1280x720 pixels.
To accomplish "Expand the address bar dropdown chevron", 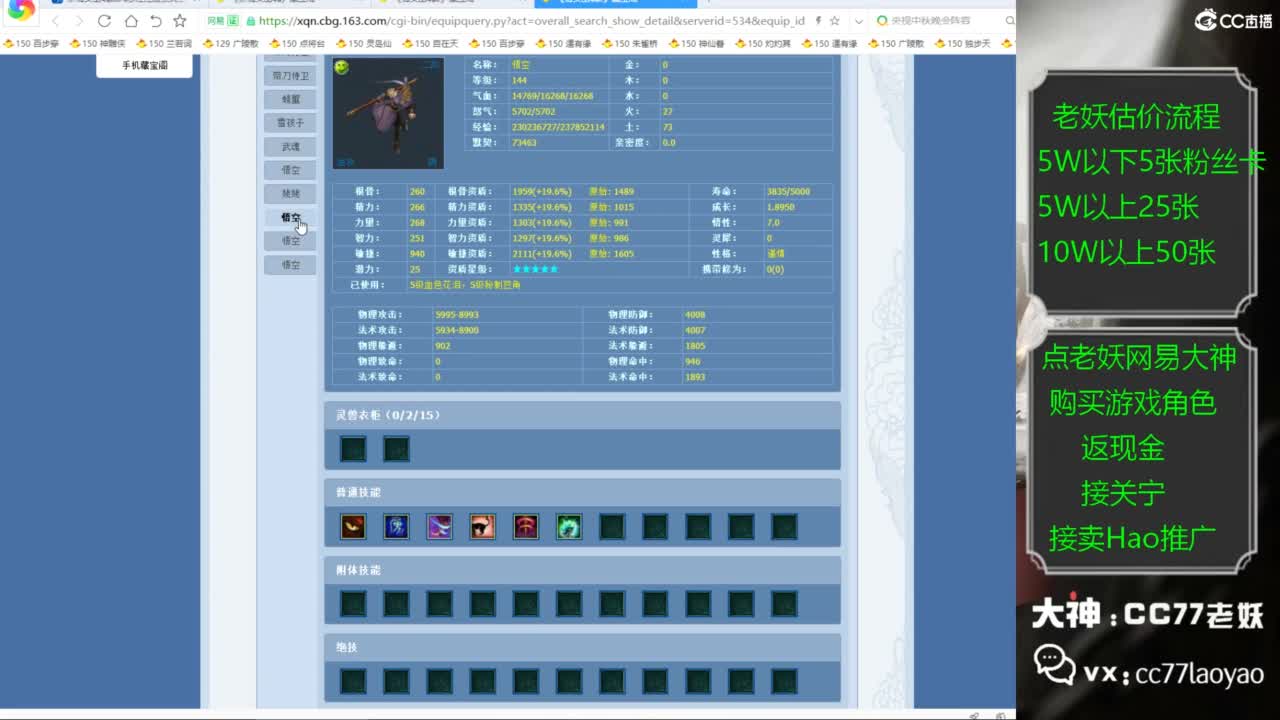I will click(858, 21).
